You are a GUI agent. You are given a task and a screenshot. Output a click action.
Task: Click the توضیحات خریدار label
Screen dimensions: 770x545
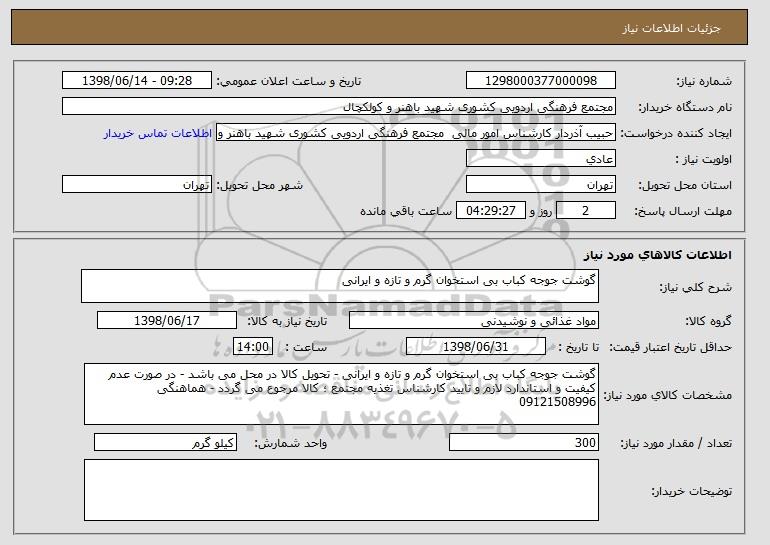click(x=691, y=491)
